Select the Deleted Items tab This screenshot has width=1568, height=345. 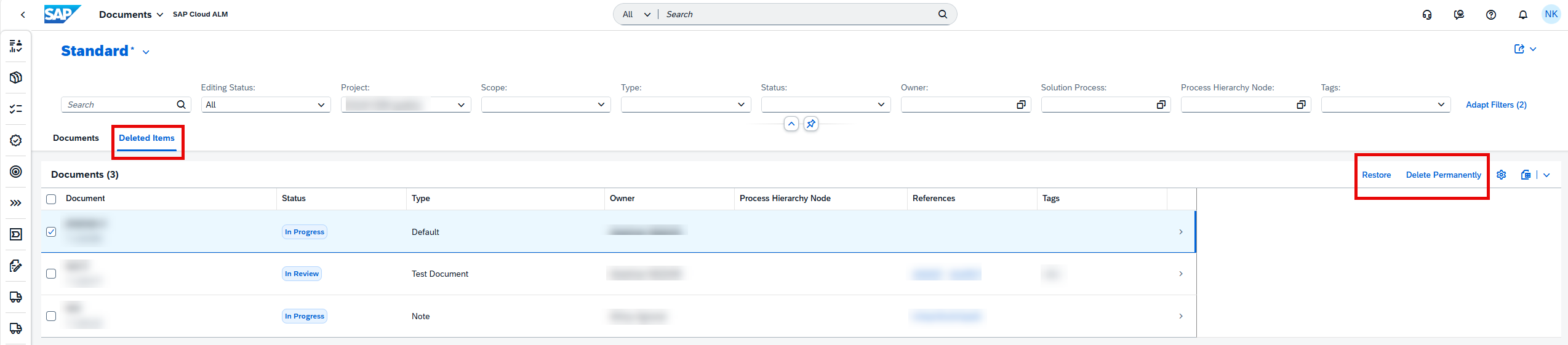146,138
